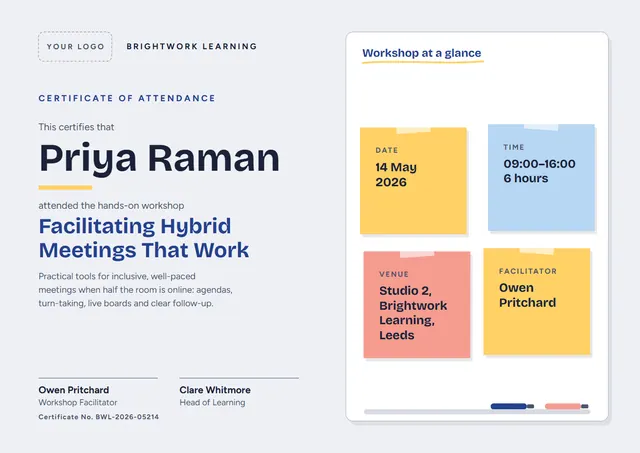
Task: Select the 'This certifies that' line
Action: 76,127
